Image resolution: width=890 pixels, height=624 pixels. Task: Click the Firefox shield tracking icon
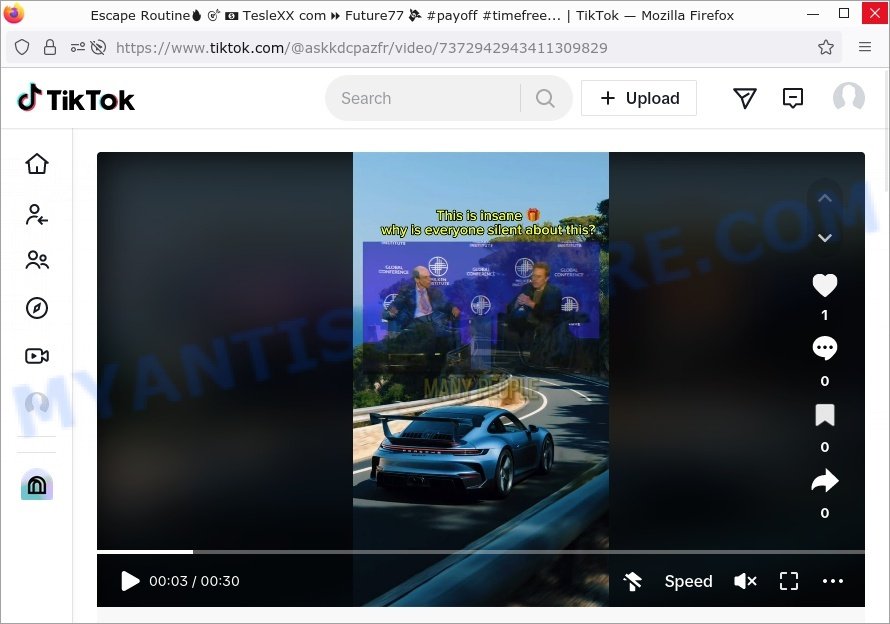point(22,47)
